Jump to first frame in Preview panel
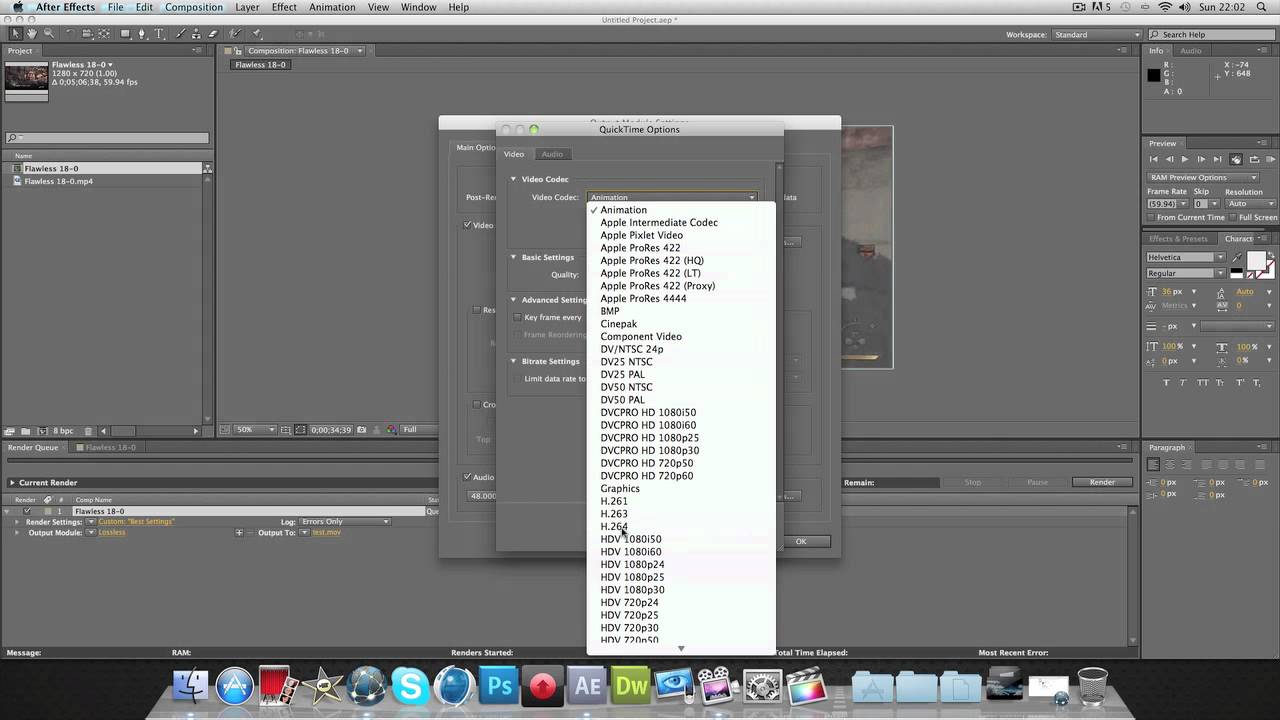The height and width of the screenshot is (720, 1280). 1154,159
